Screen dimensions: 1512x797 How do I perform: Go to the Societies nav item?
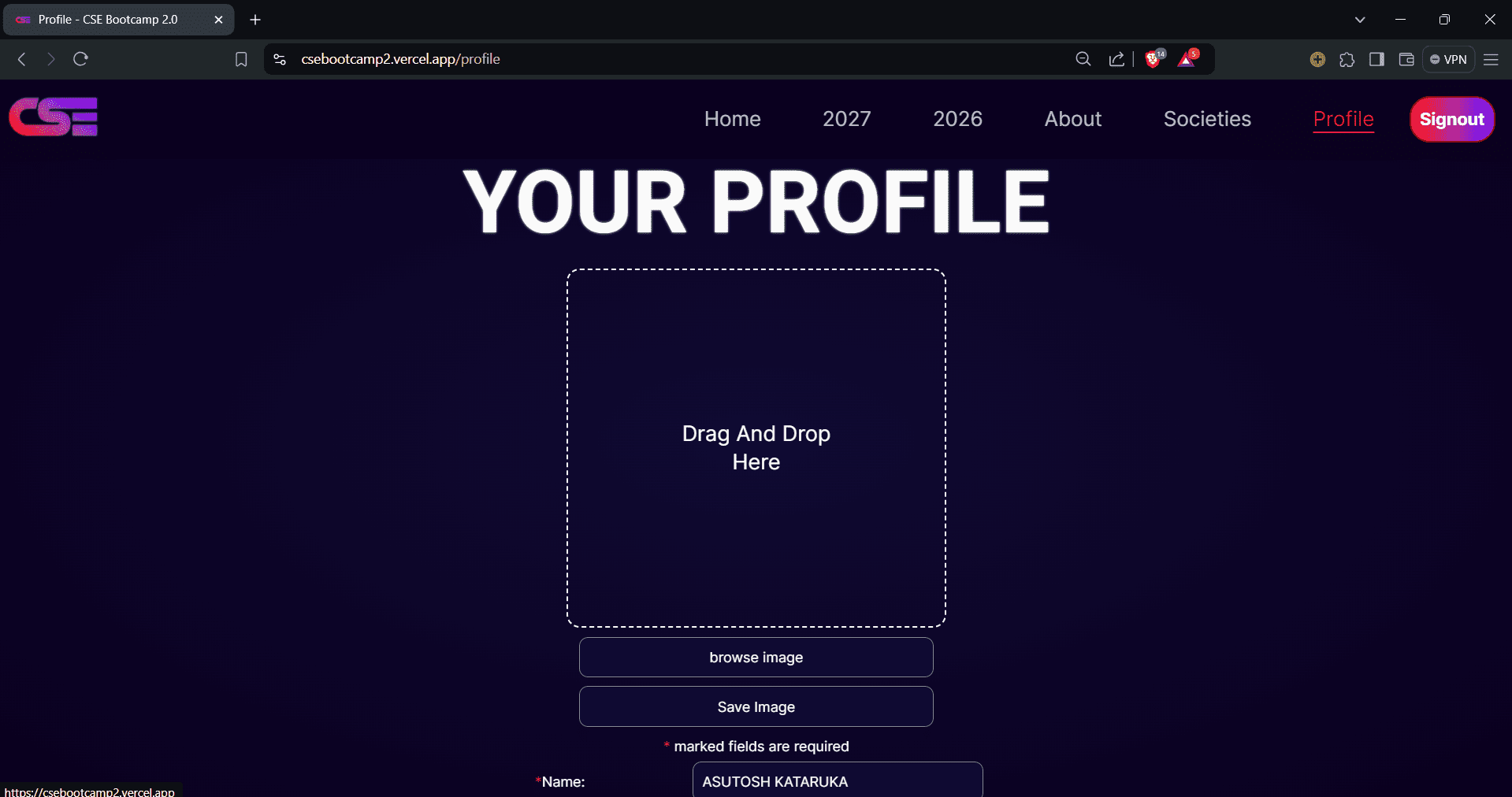(1207, 119)
